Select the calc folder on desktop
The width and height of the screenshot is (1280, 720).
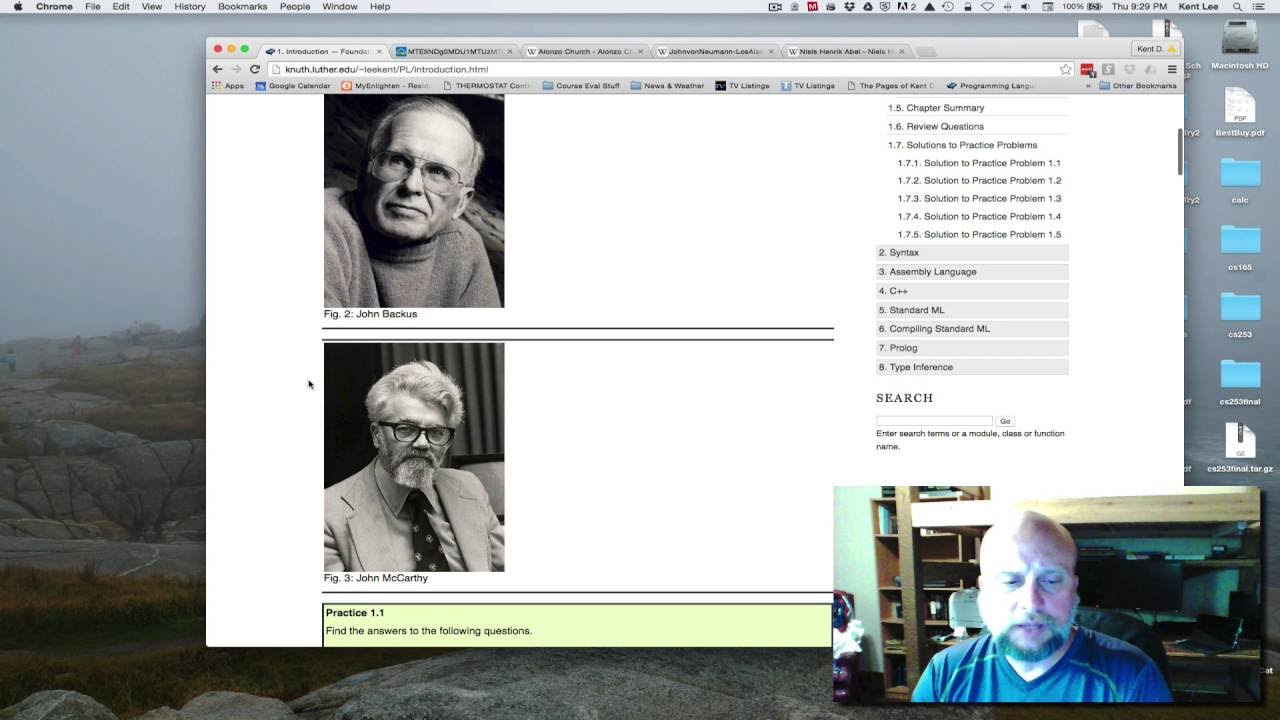coord(1240,180)
